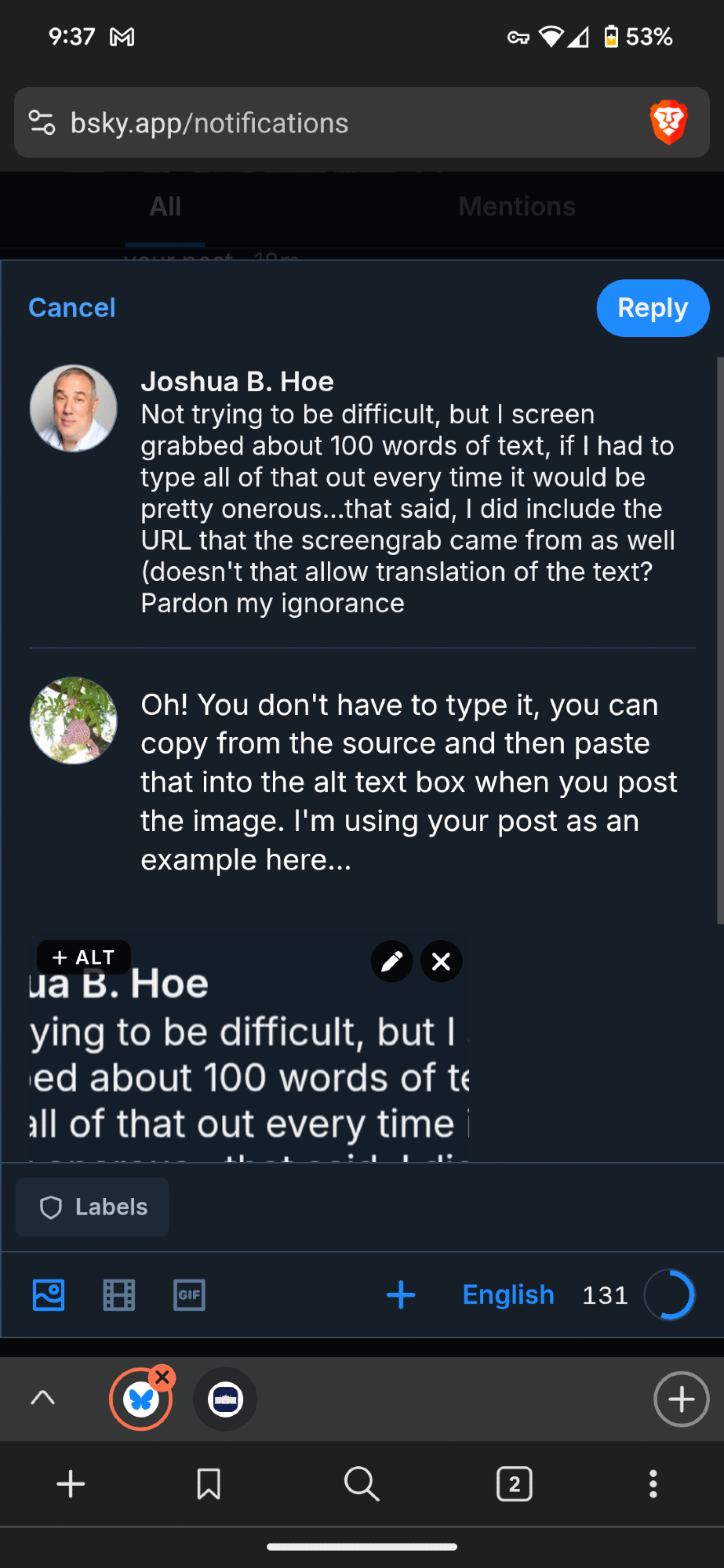Expand the tab strip with up chevron
Viewport: 724px width, 1568px height.
coord(43,1398)
